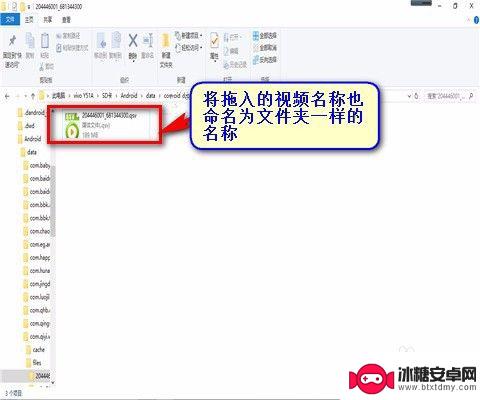Select Paste shortcut (粘贴快捷方式) in ribbon
Viewport: 480px width, 400px height.
point(72,48)
